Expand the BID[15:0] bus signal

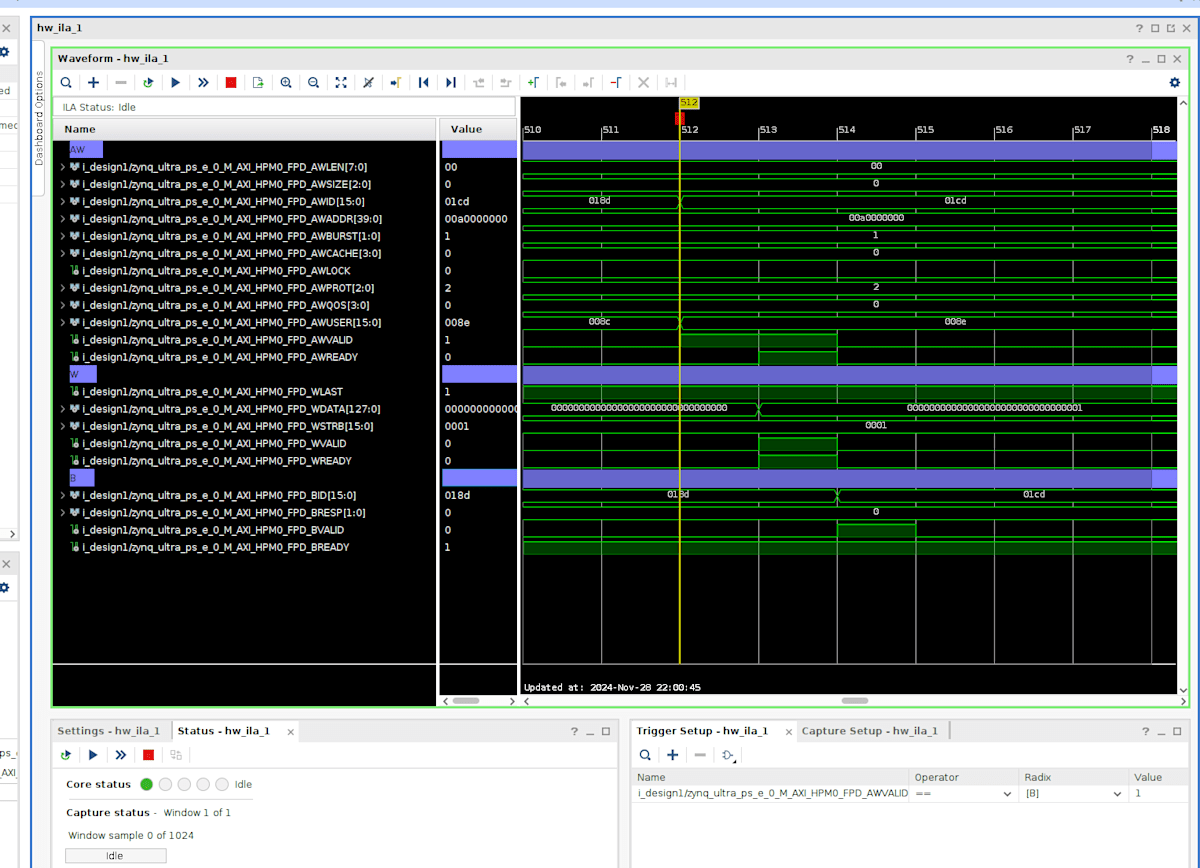click(x=62, y=495)
